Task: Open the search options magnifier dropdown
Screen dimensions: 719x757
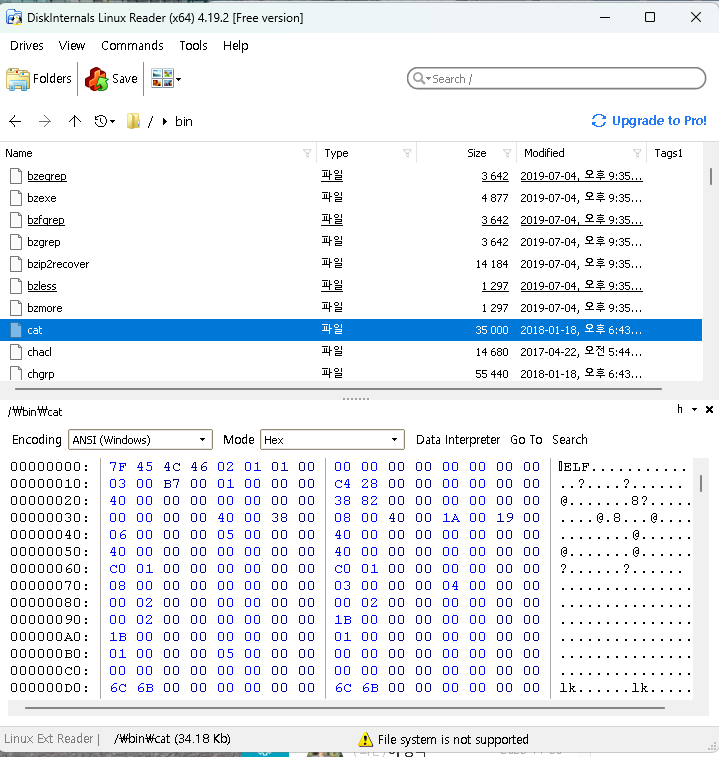Action: [422, 78]
